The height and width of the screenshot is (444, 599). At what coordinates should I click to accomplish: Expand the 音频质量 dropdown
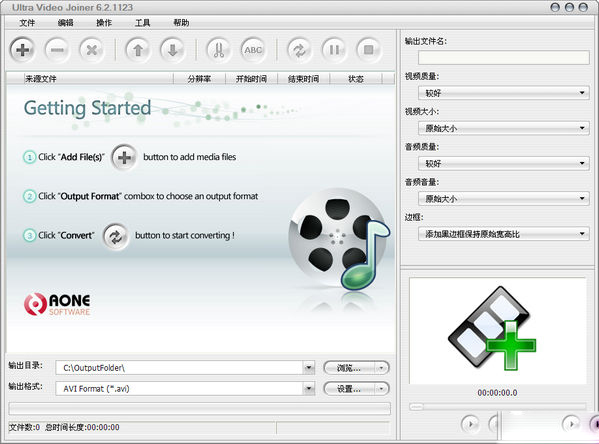[582, 164]
